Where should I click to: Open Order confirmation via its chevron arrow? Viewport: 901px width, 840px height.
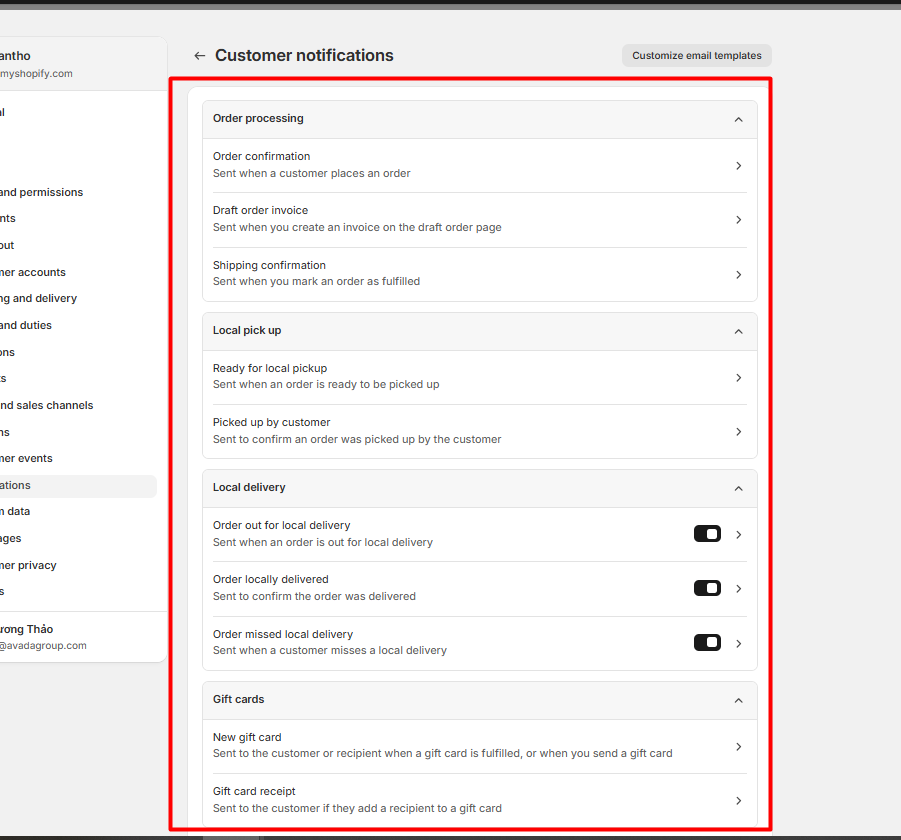pyautogui.click(x=738, y=166)
